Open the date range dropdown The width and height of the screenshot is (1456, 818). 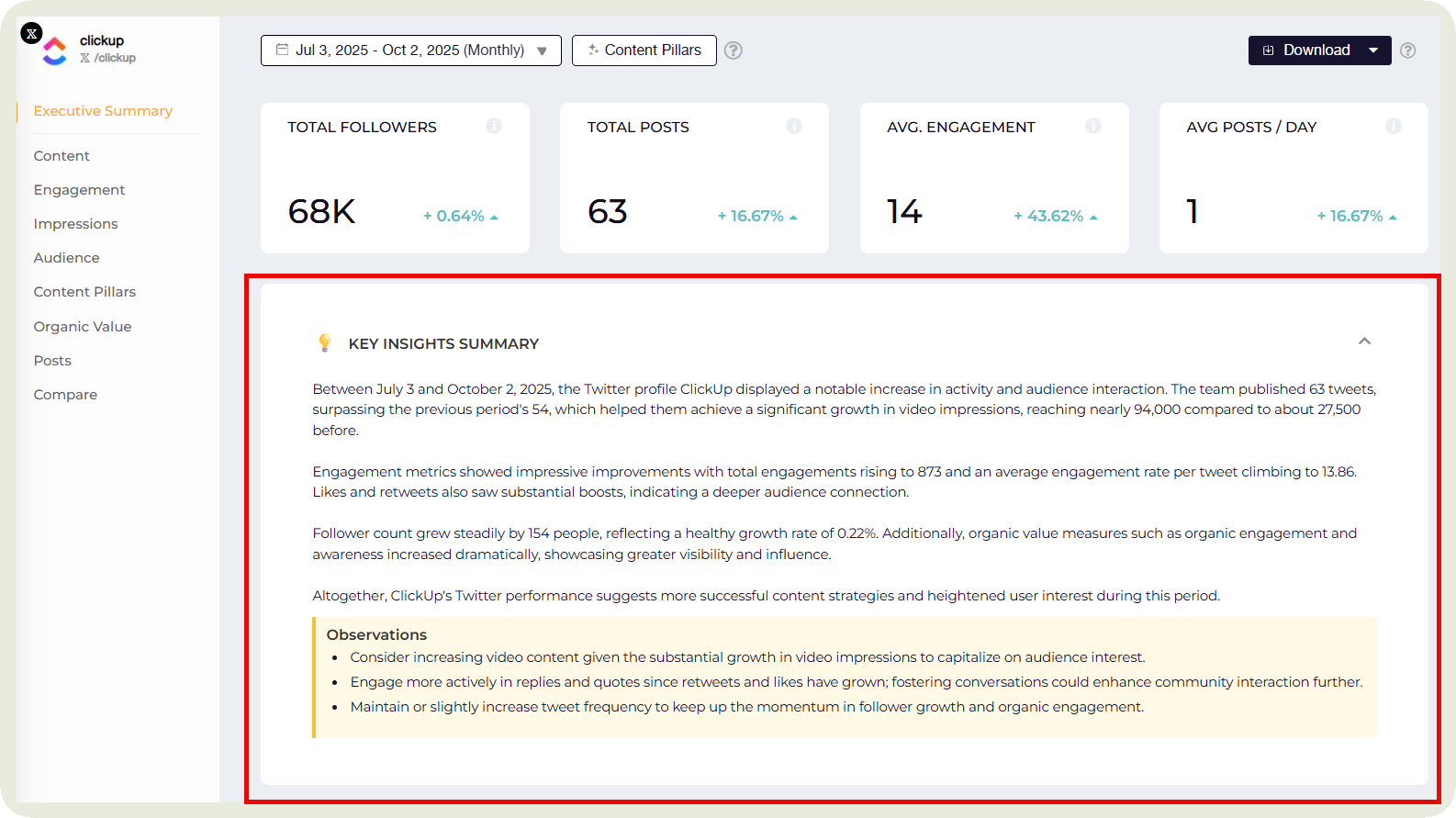[410, 50]
